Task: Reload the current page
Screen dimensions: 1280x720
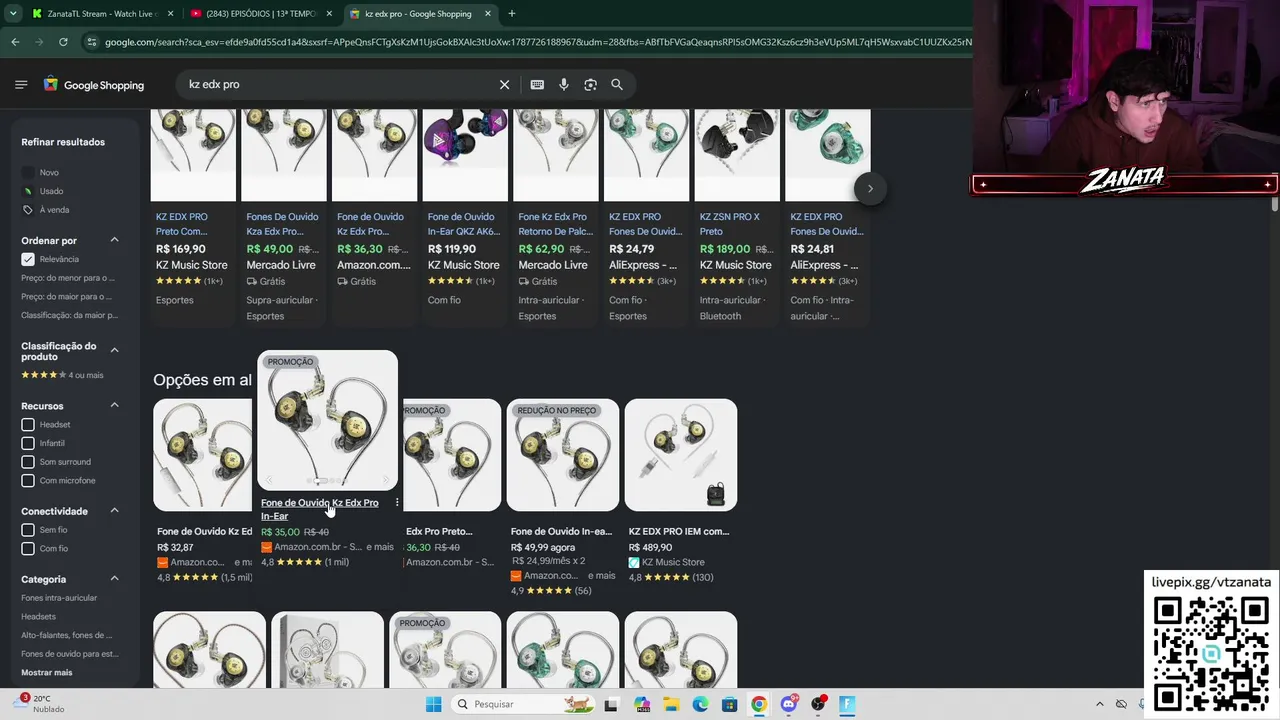Action: [63, 42]
